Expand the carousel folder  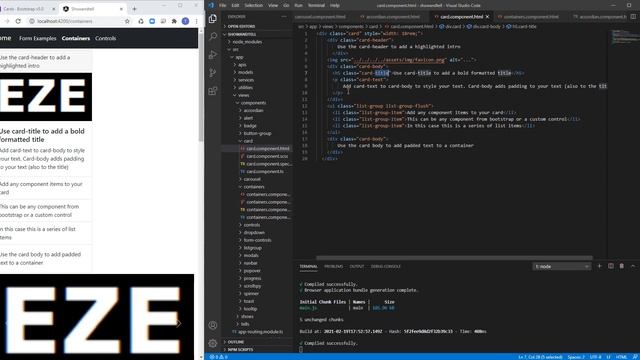[x=252, y=179]
